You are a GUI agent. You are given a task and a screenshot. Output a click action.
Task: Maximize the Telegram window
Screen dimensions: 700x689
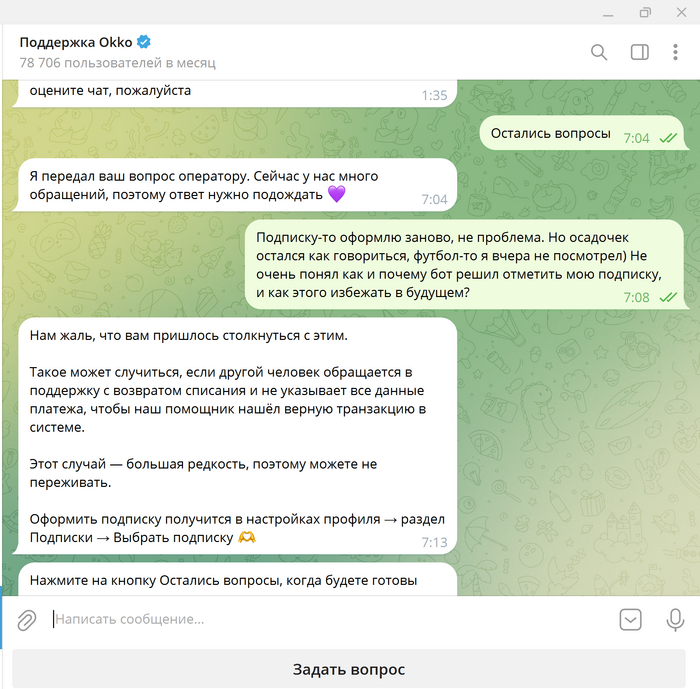click(x=645, y=12)
